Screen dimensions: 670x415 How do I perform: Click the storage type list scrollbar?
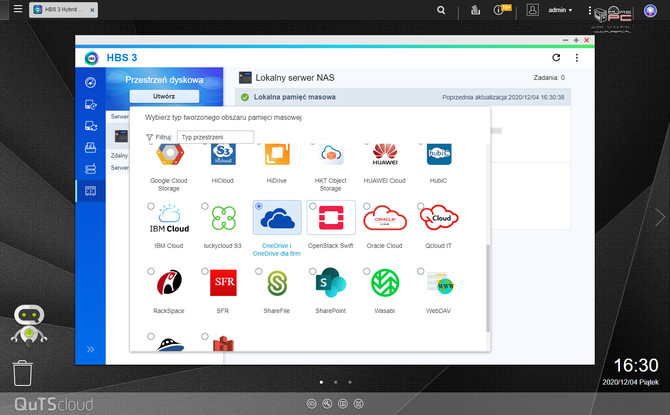pyautogui.click(x=488, y=288)
